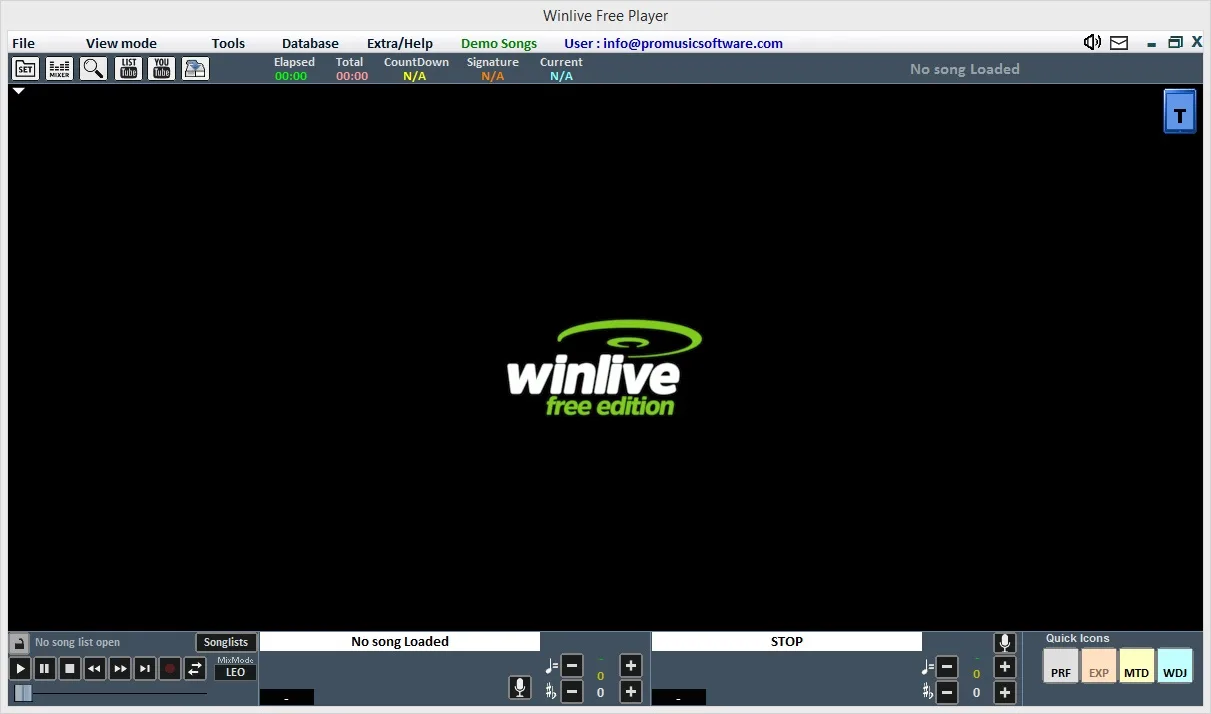Open the List YouTube icon

coord(128,69)
